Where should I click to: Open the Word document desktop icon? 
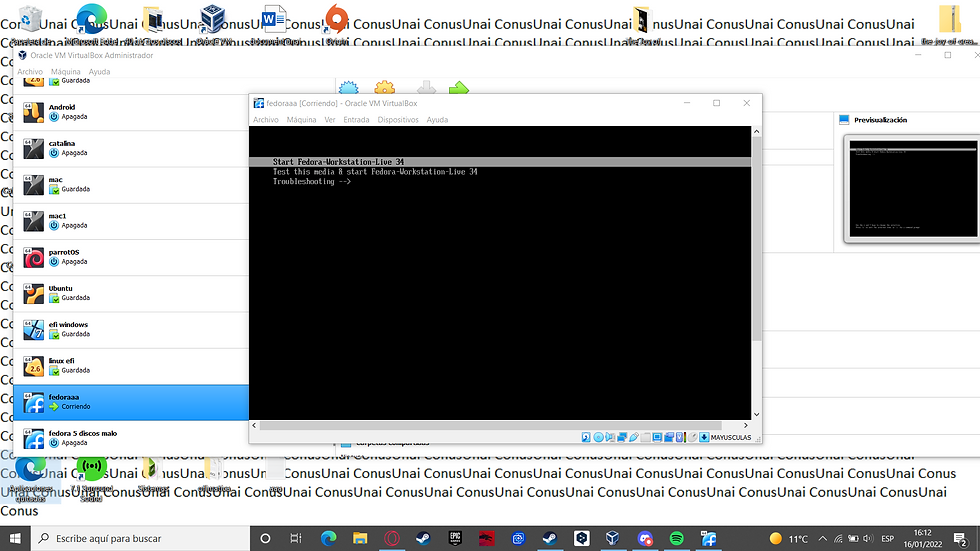[274, 24]
